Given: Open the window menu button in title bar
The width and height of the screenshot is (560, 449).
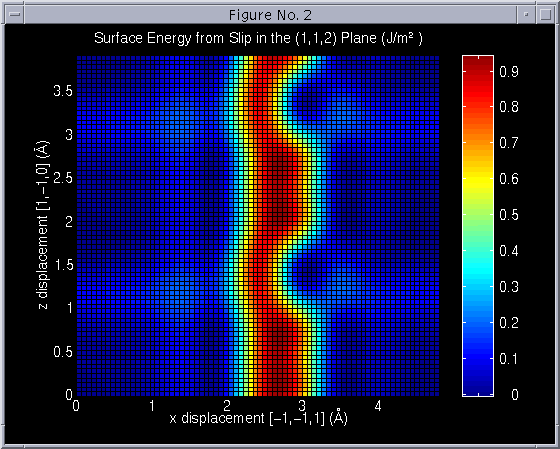Looking at the screenshot, I should [15, 15].
